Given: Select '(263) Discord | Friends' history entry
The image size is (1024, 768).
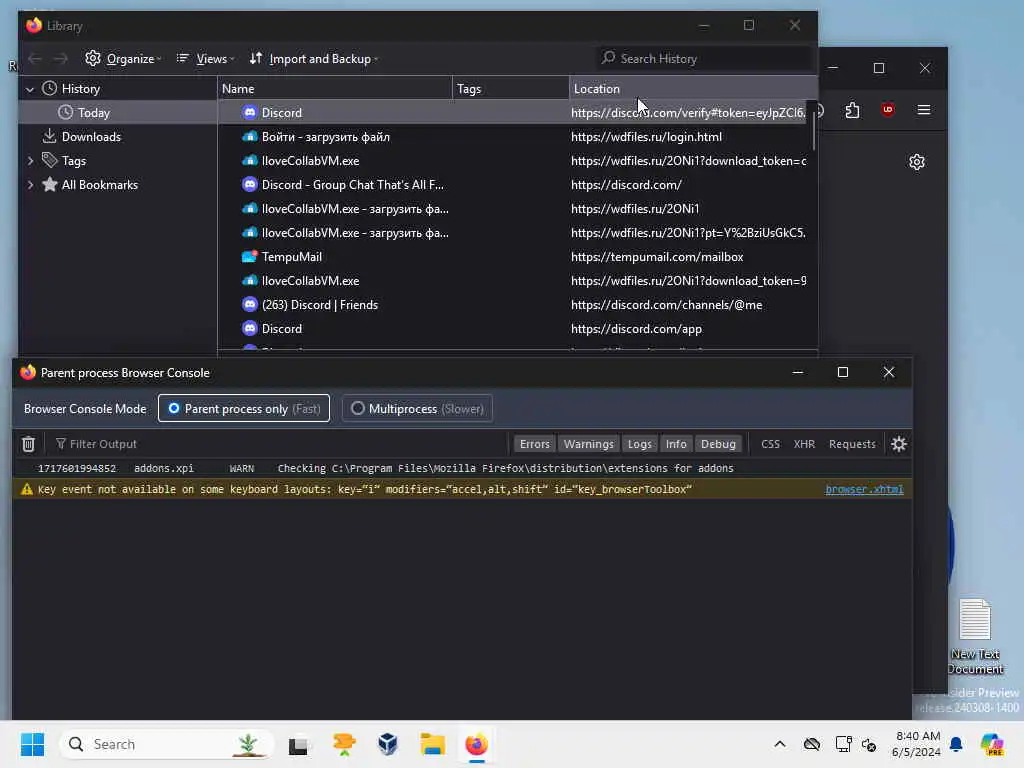Looking at the screenshot, I should 513,305.
